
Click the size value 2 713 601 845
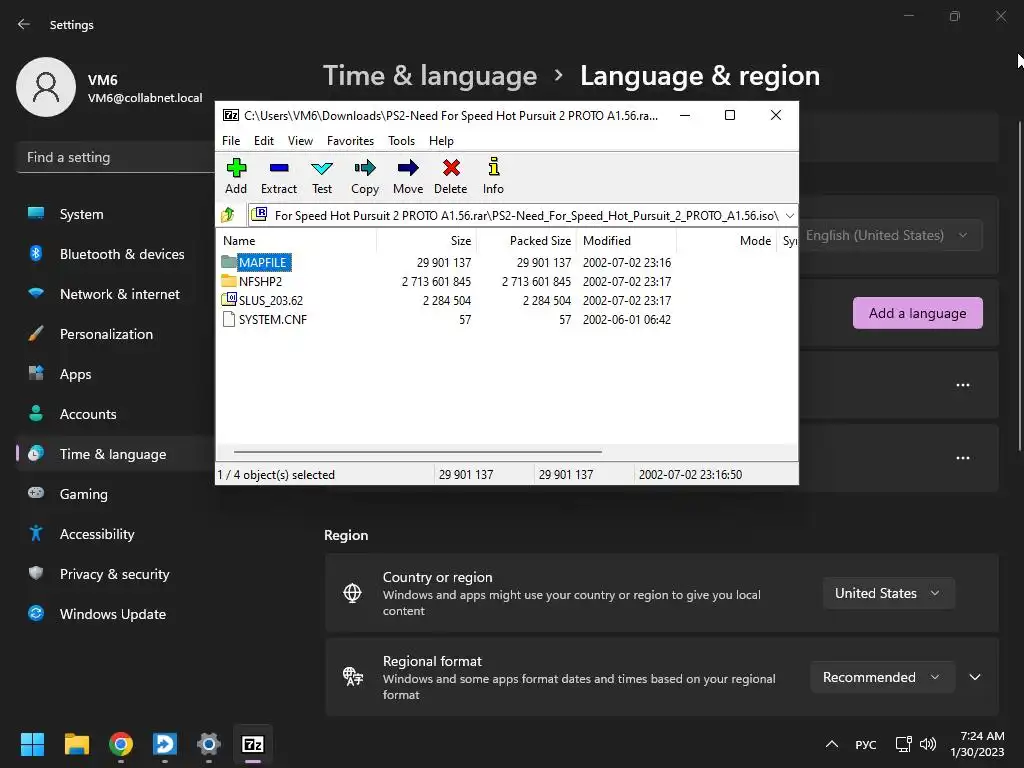click(x=436, y=281)
